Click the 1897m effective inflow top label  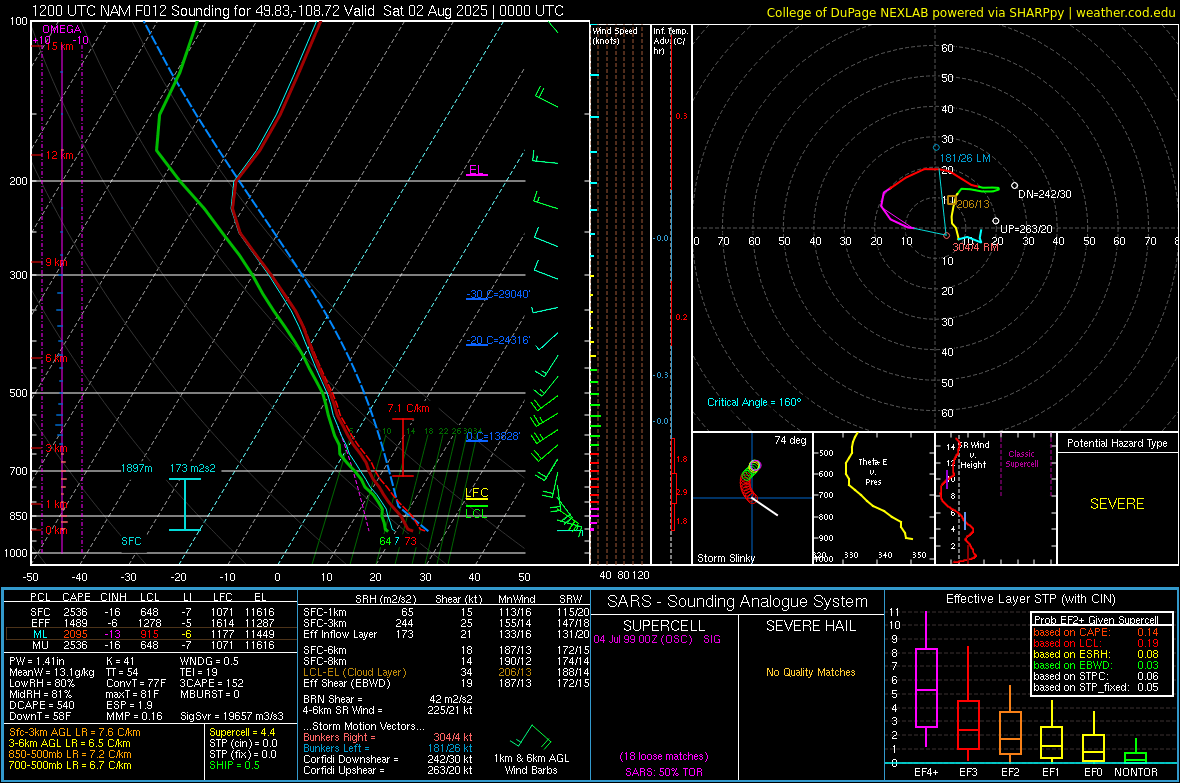136,468
